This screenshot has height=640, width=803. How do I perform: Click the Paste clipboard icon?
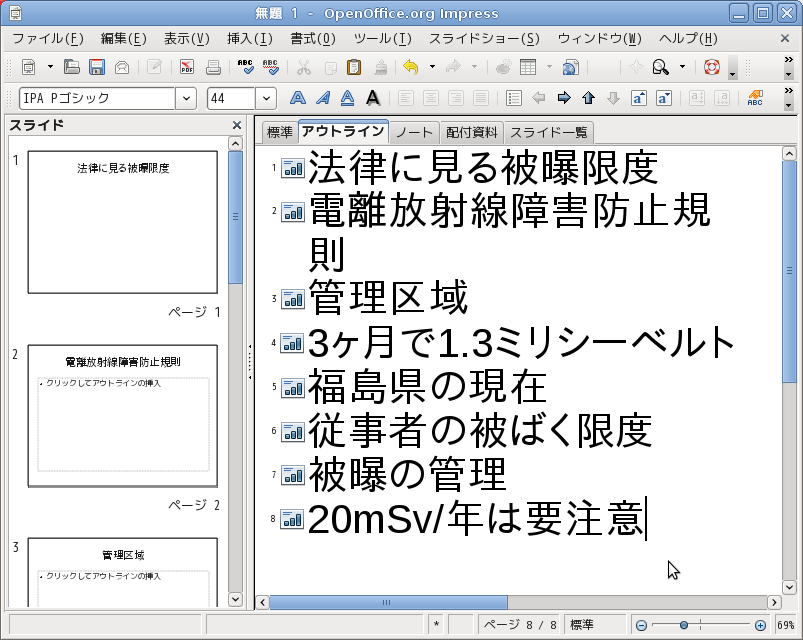click(354, 68)
